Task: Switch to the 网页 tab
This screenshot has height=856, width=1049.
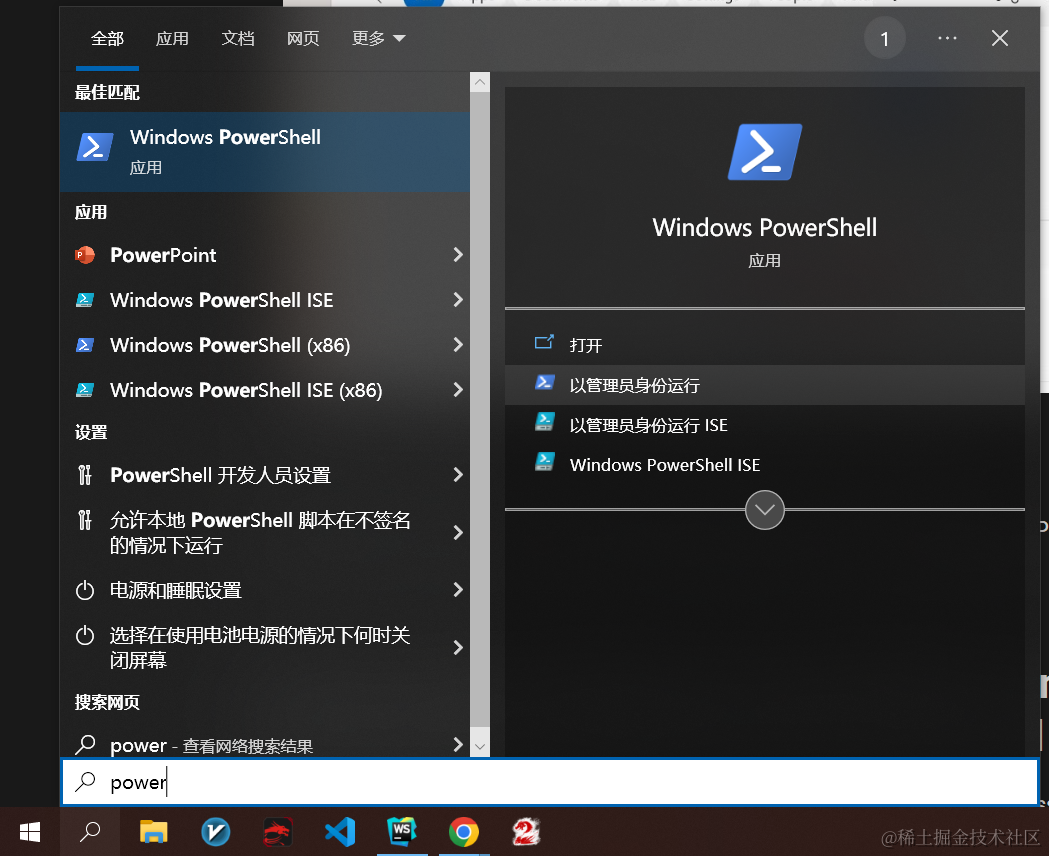Action: click(x=303, y=39)
